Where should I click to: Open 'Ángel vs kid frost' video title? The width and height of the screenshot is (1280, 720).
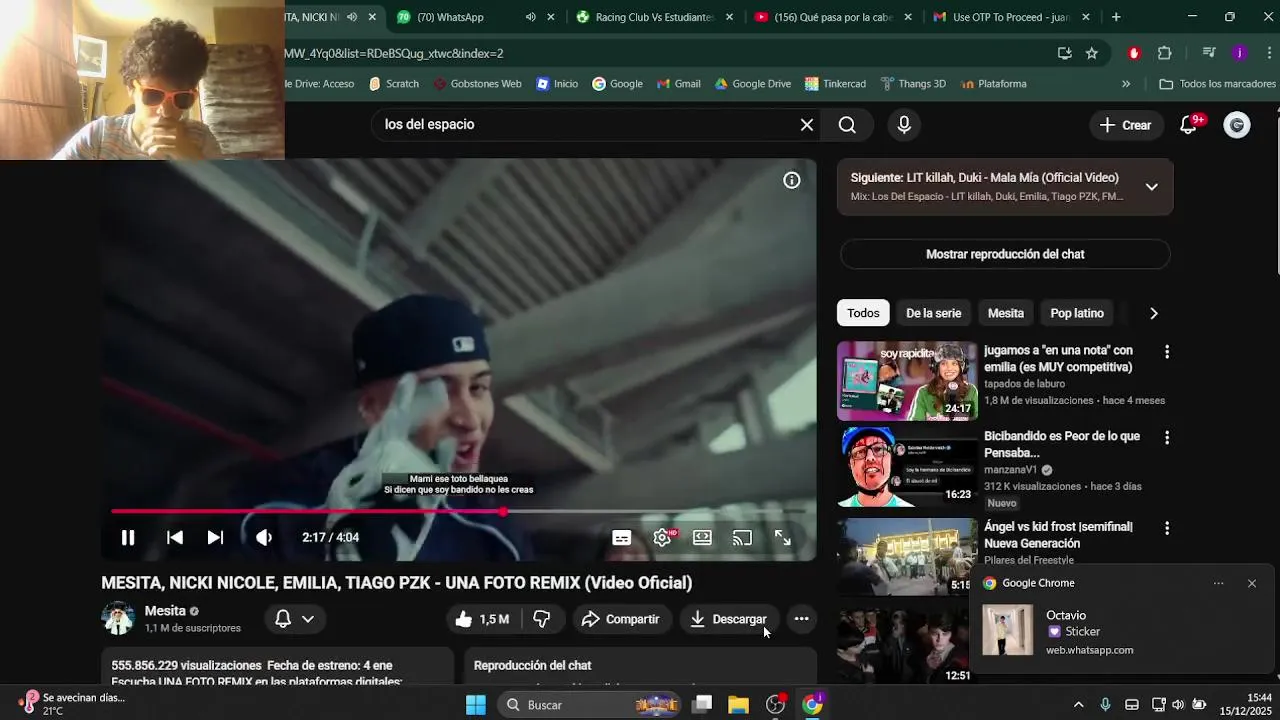pos(1058,535)
